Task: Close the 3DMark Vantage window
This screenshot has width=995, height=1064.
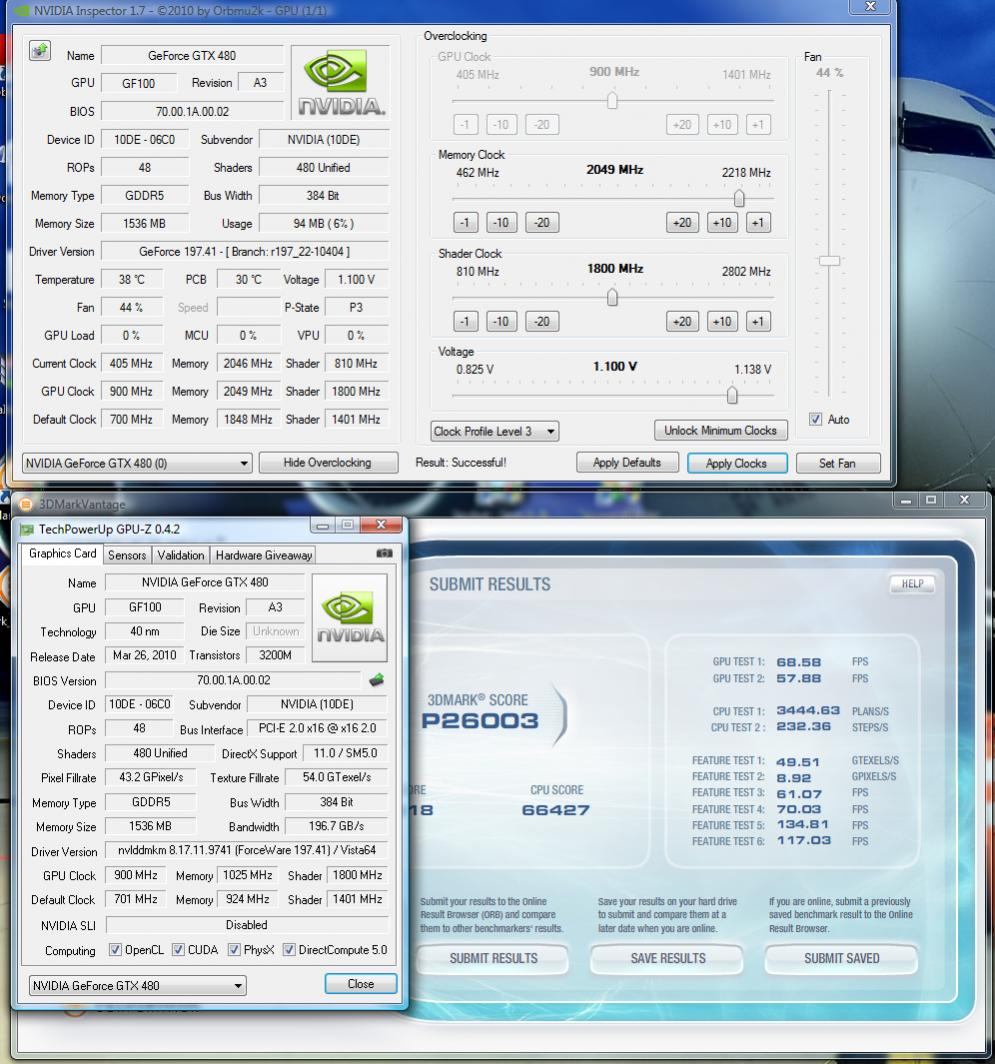Action: 964,500
